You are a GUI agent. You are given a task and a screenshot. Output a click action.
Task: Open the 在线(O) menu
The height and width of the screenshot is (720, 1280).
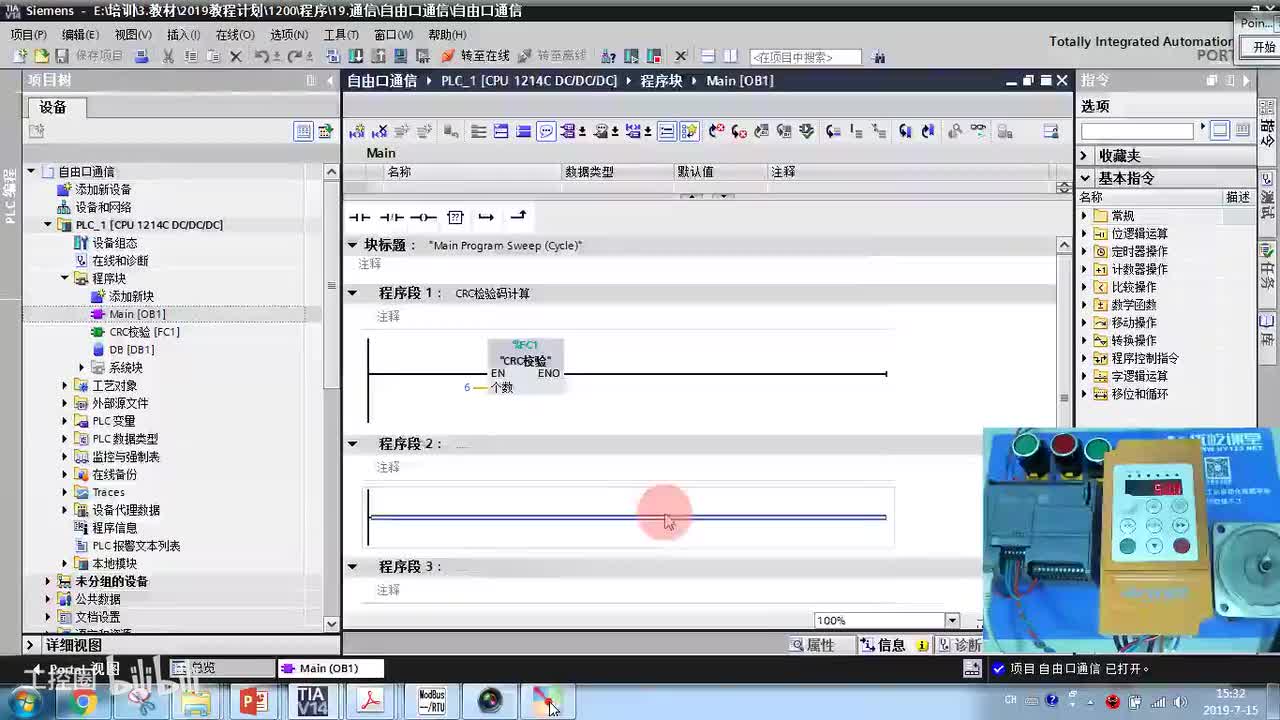[x=235, y=34]
